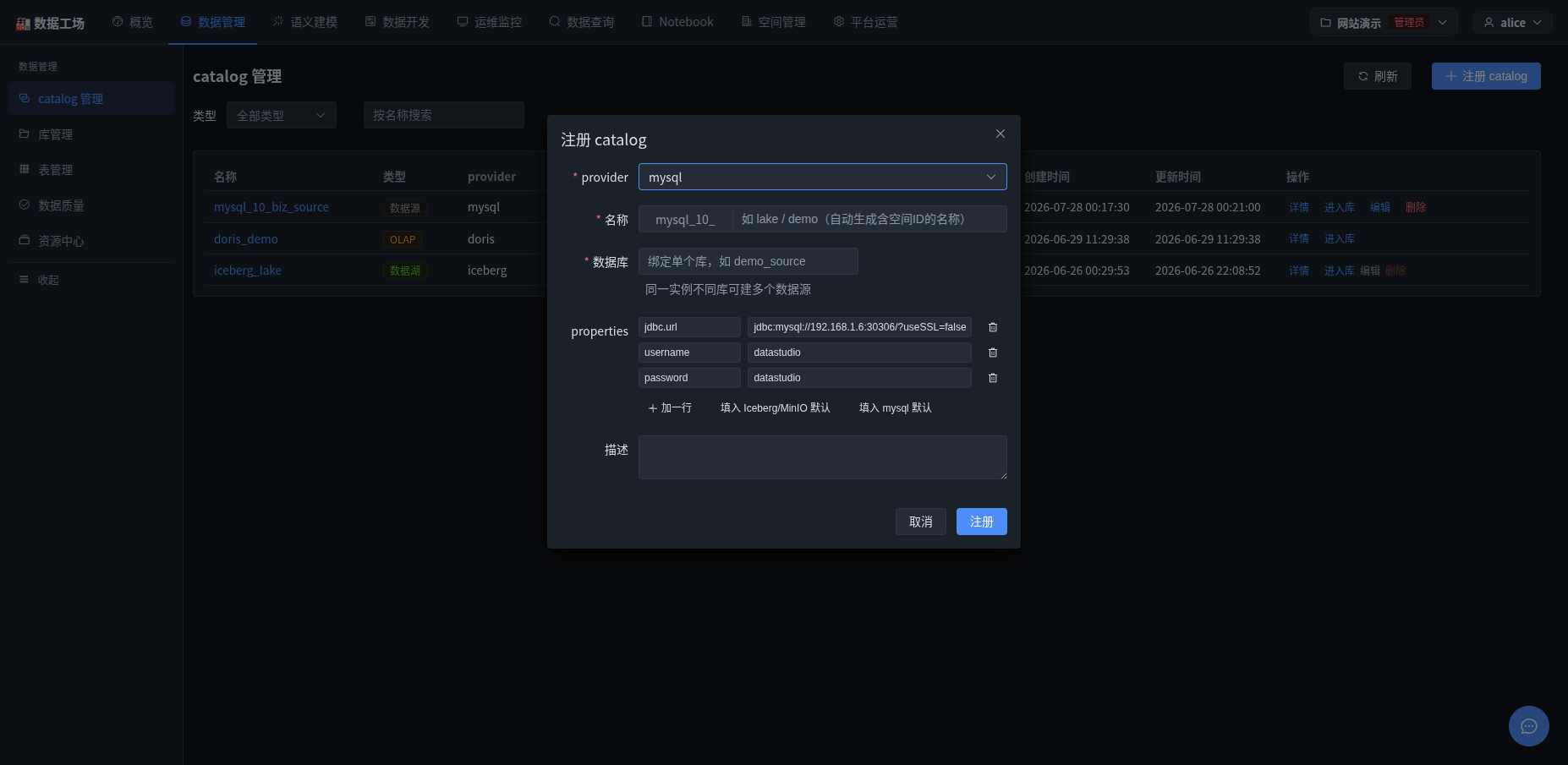Viewport: 1568px width, 765px height.
Task: Delete the jdbc.url property row
Action: pos(993,327)
